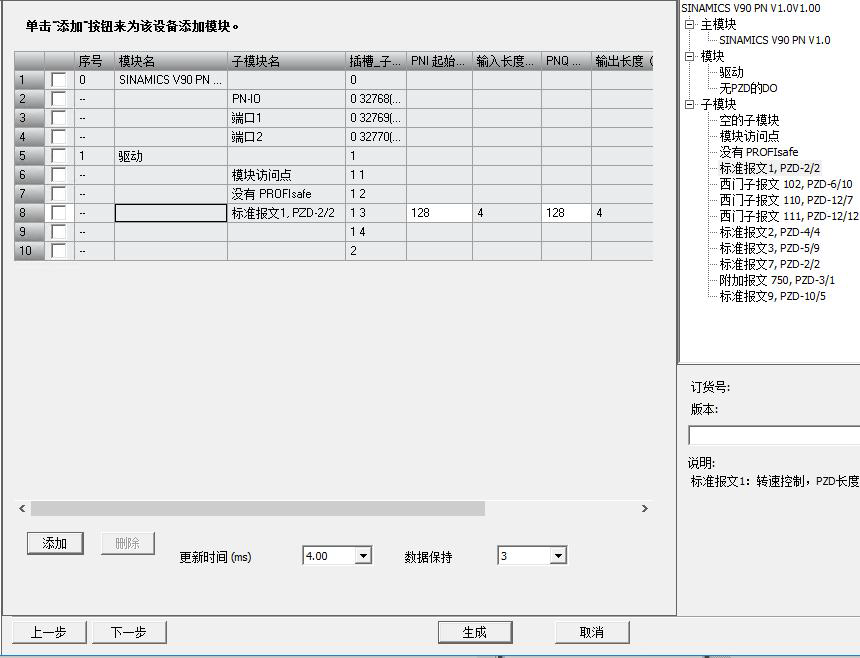860x658 pixels.
Task: Click left arrow of horizontal scrollbar
Action: tap(22, 509)
